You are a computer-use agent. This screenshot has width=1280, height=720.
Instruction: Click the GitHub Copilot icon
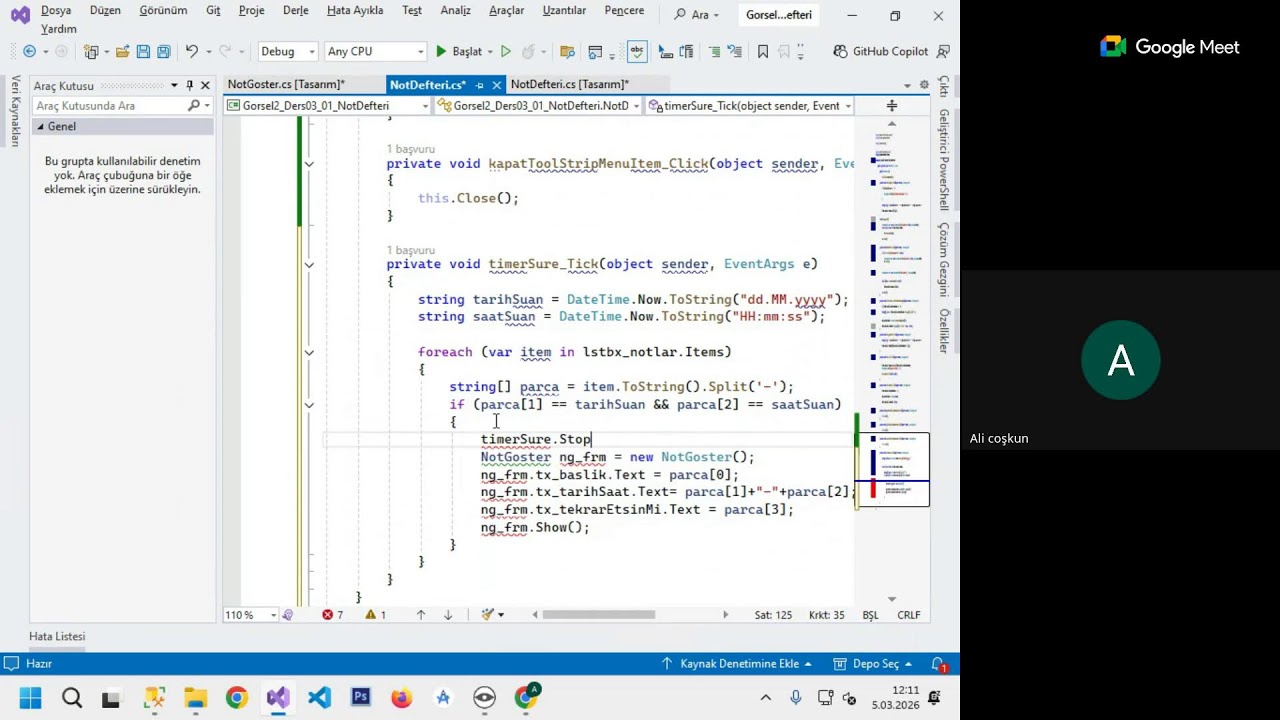tap(839, 51)
